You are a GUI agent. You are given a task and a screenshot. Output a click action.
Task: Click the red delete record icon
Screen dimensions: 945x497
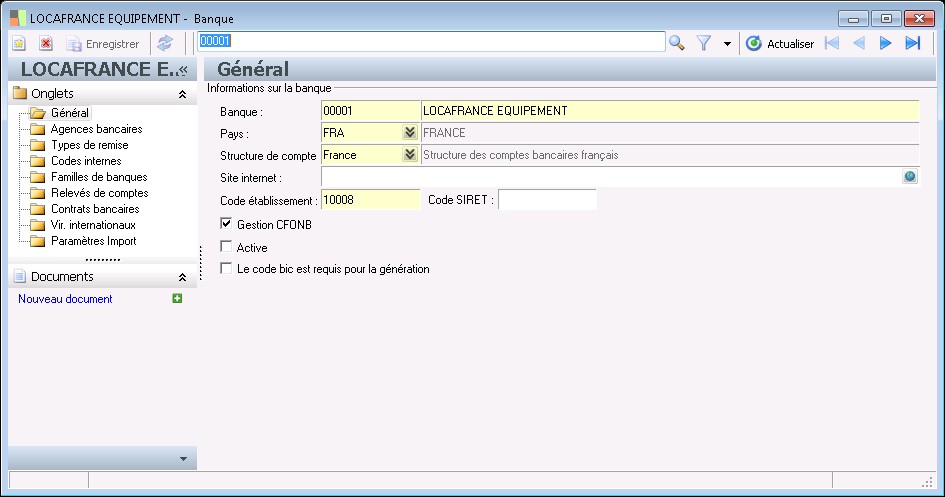(46, 43)
